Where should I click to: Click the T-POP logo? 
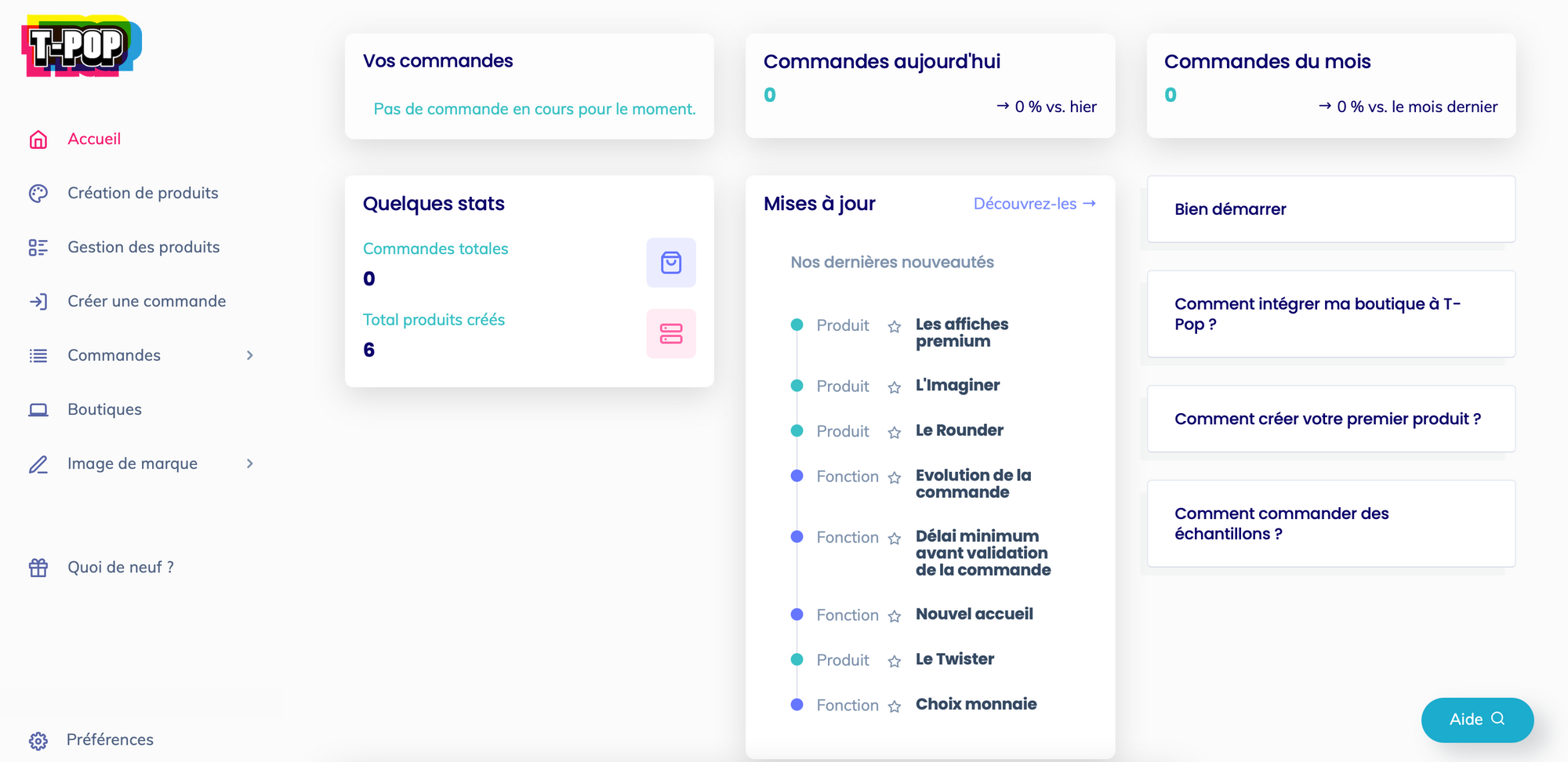(x=81, y=46)
